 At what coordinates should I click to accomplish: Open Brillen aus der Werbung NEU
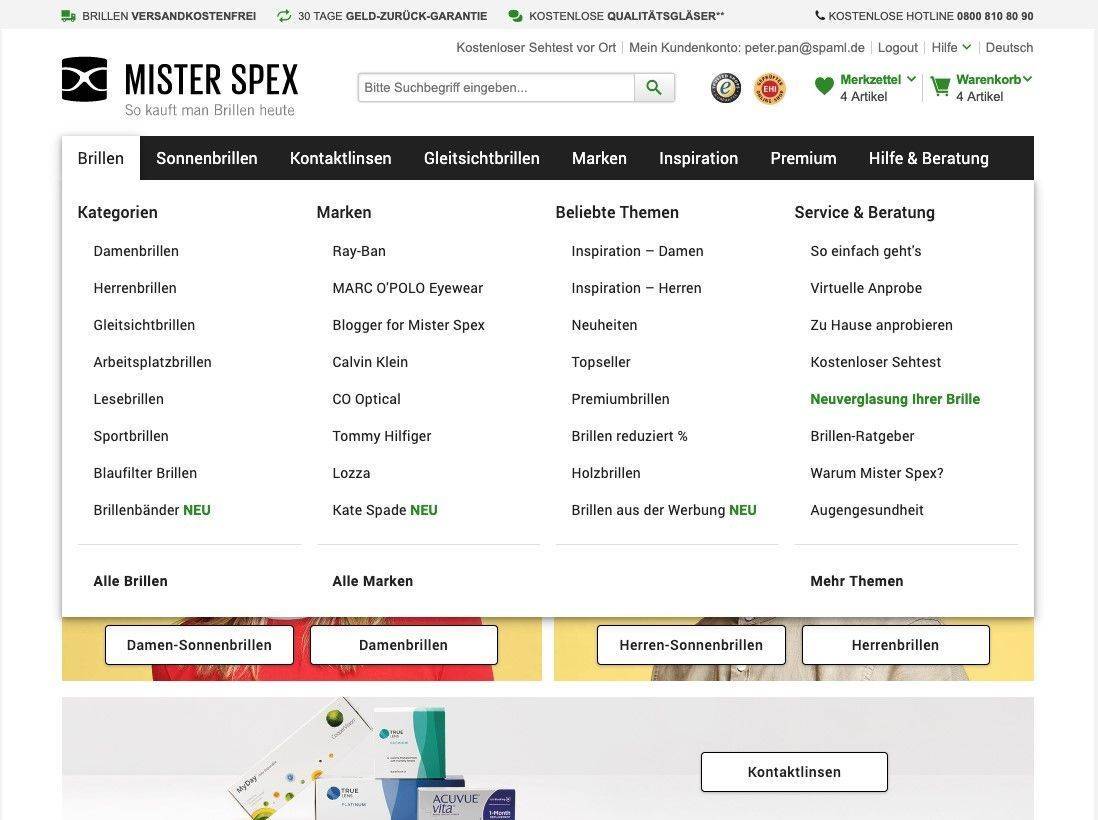(664, 510)
